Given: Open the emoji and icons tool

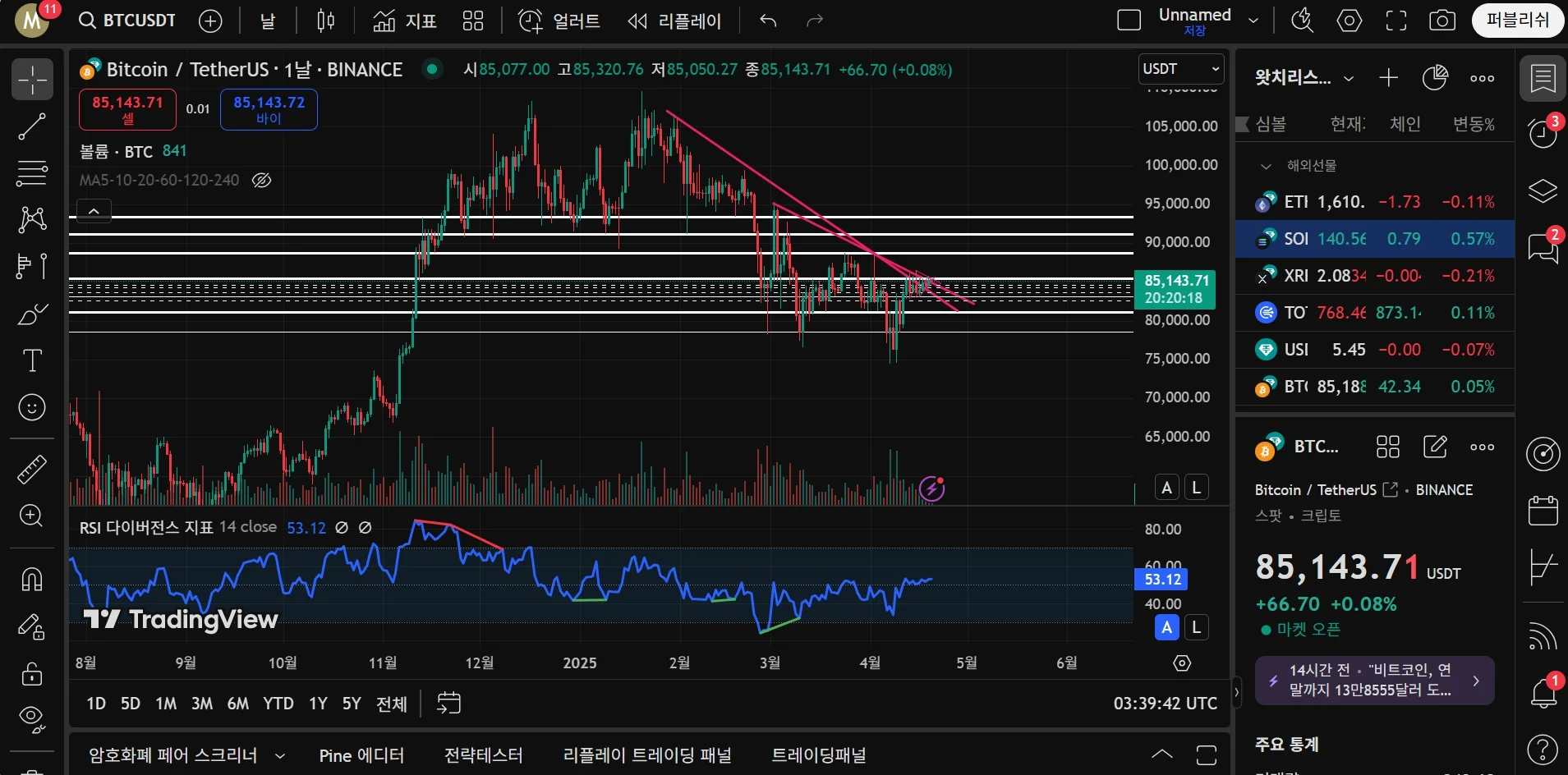Looking at the screenshot, I should point(32,407).
